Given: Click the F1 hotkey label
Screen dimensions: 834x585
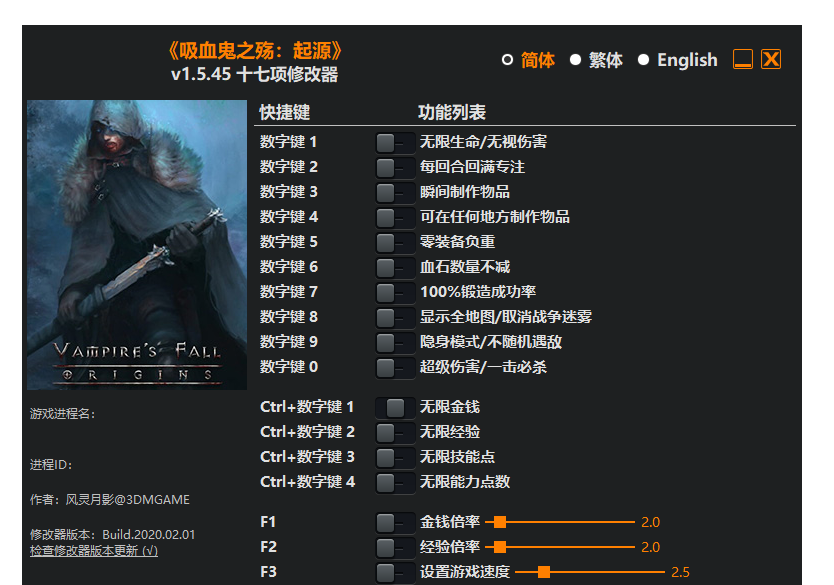Looking at the screenshot, I should pos(268,522).
